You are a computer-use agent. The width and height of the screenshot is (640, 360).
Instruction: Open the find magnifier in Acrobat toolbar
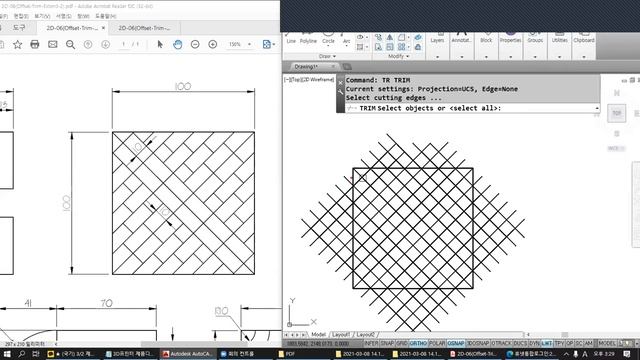point(70,44)
